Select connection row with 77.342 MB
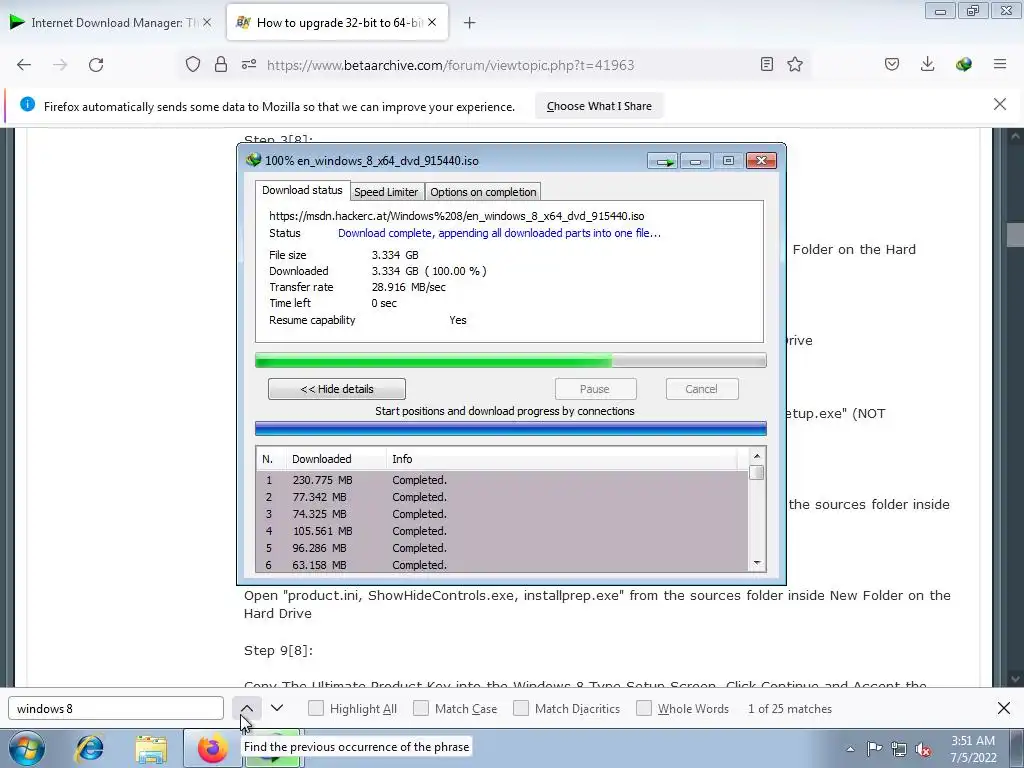 point(502,497)
